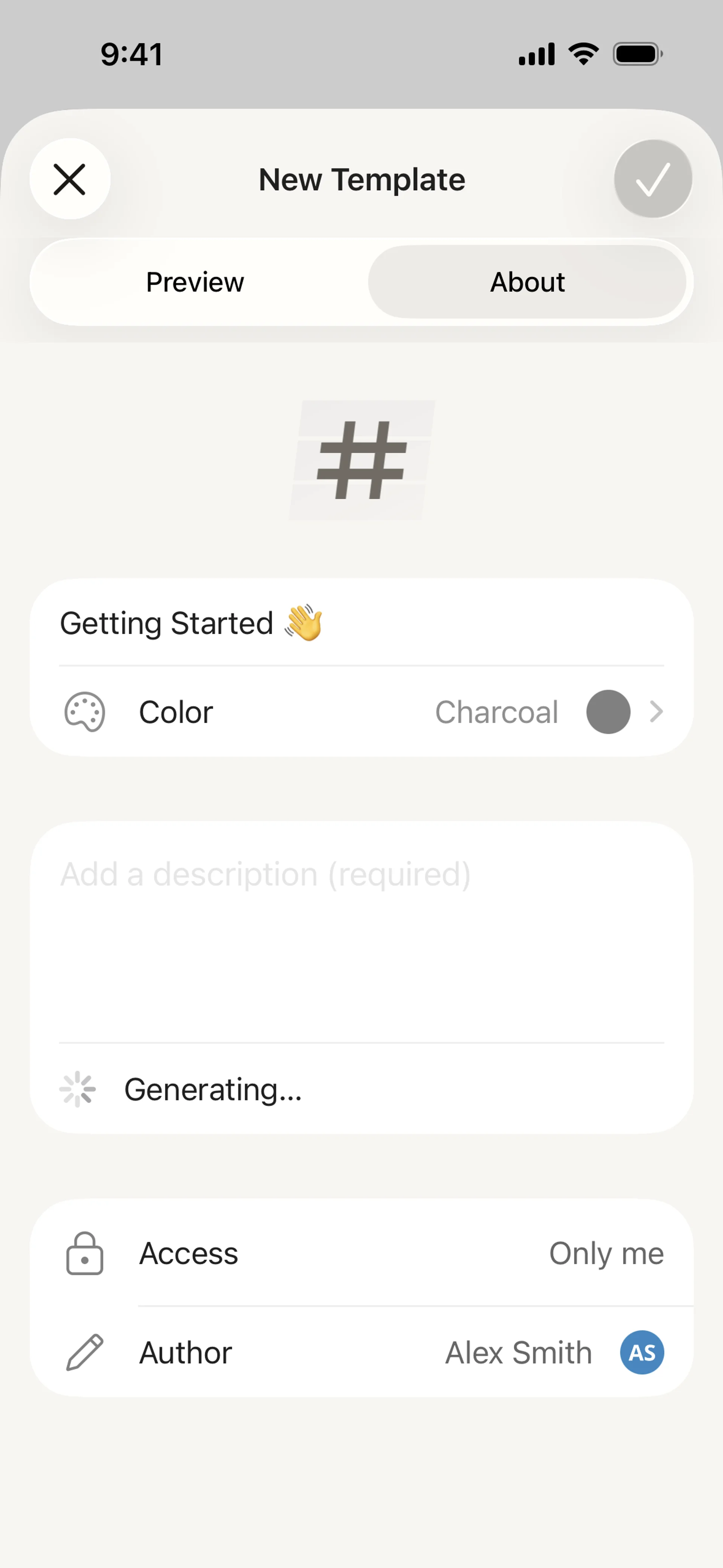Select the About tab

(527, 282)
